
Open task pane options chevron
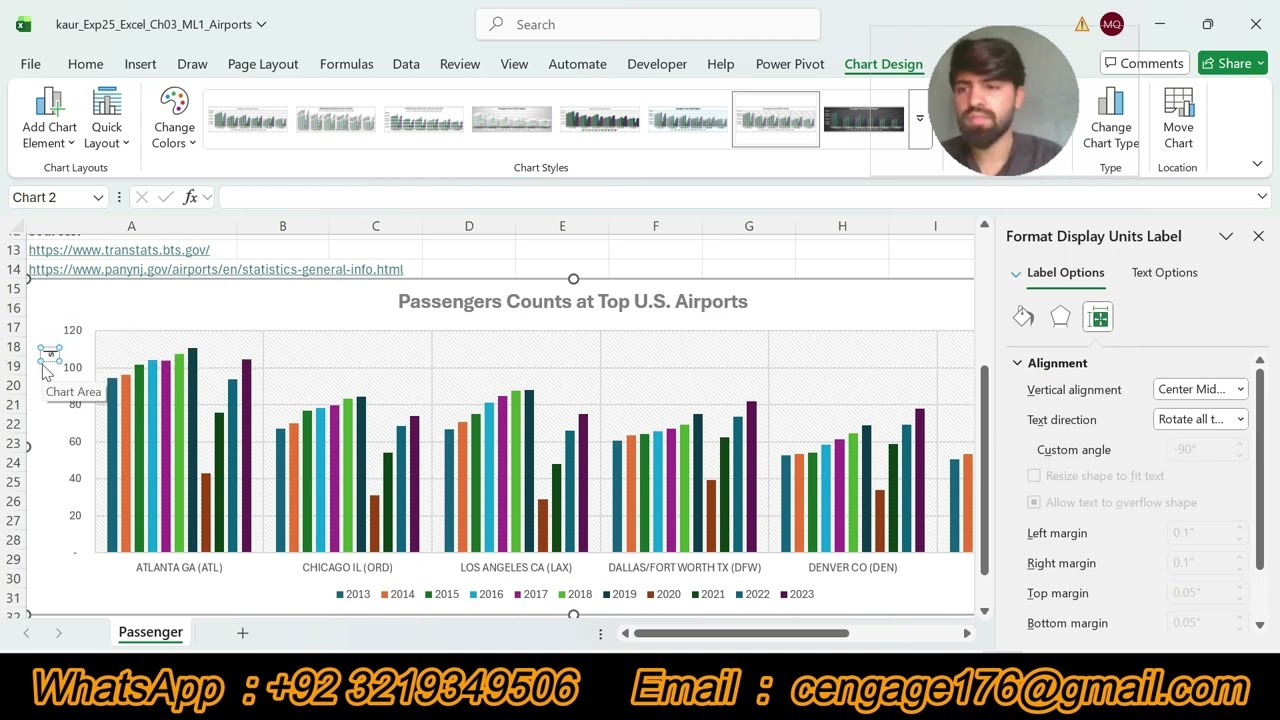pos(1226,236)
